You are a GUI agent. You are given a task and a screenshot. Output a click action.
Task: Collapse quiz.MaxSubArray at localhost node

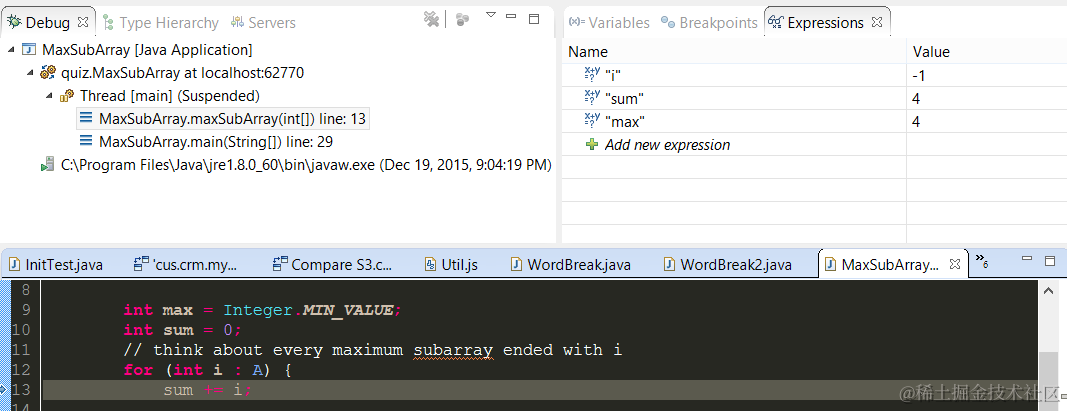pyautogui.click(x=30, y=73)
